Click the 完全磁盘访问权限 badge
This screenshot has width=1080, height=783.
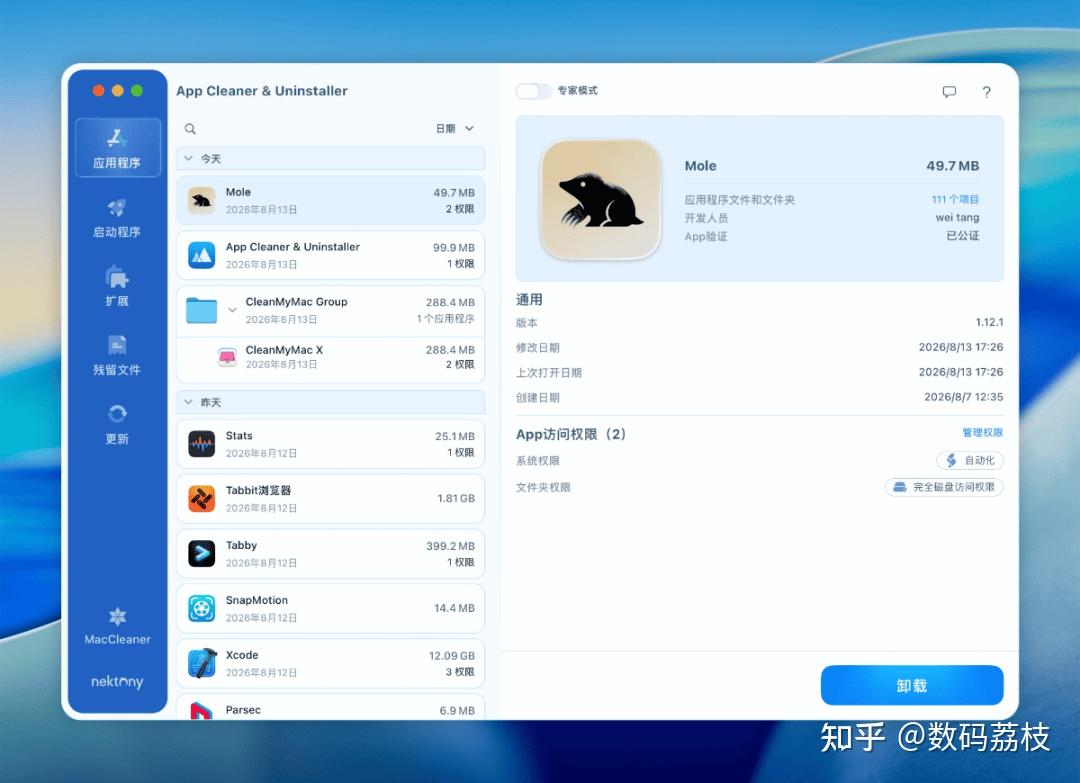944,487
